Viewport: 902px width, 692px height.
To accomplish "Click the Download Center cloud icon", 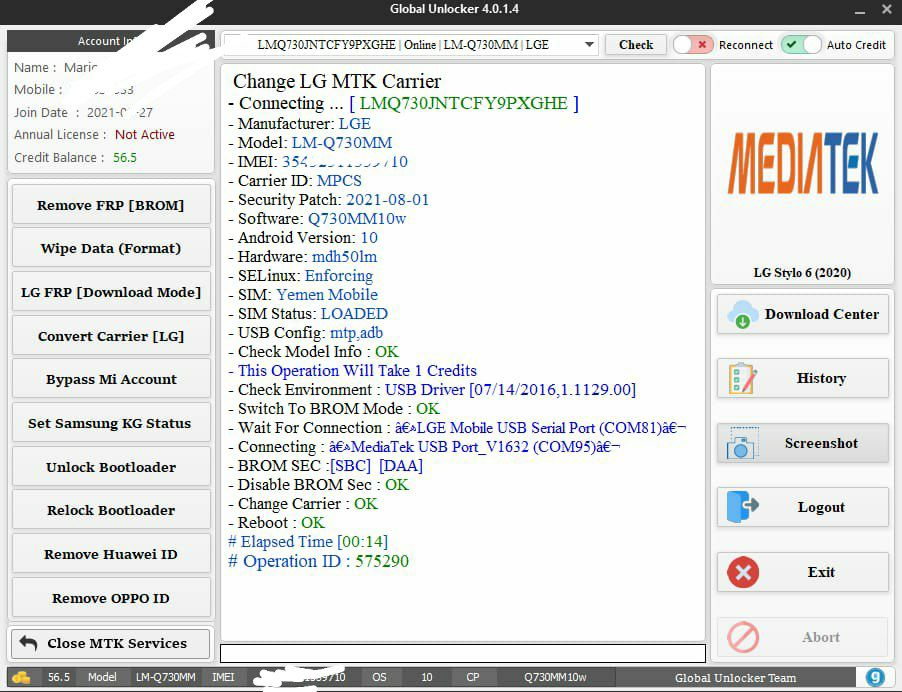I will (x=743, y=314).
